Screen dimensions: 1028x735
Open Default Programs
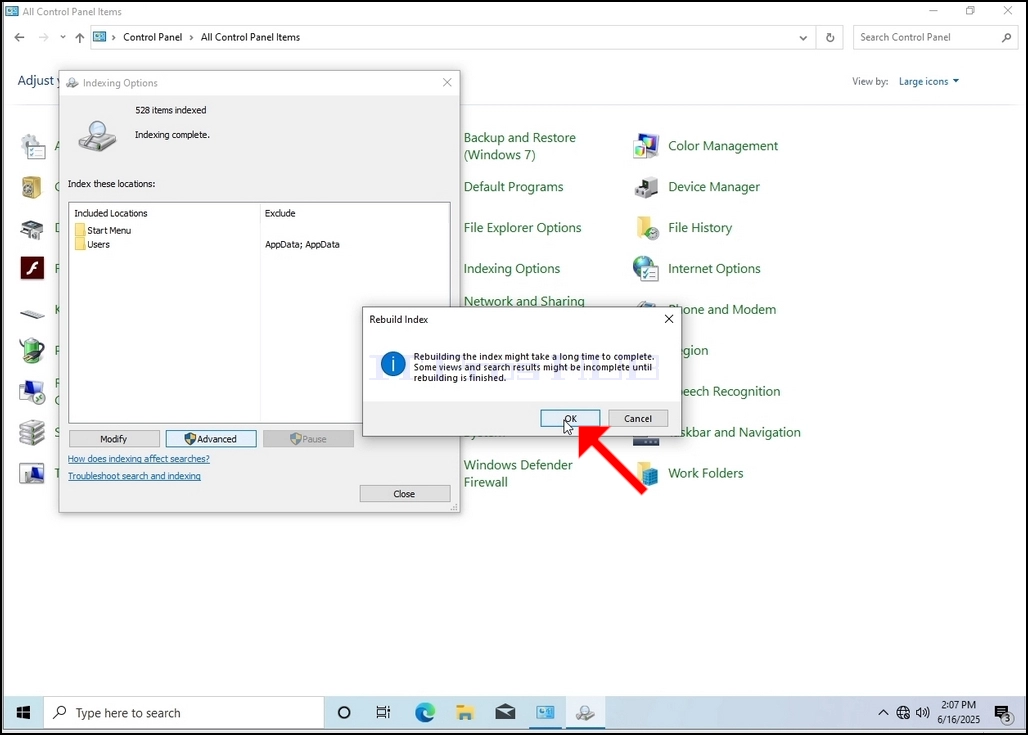513,187
